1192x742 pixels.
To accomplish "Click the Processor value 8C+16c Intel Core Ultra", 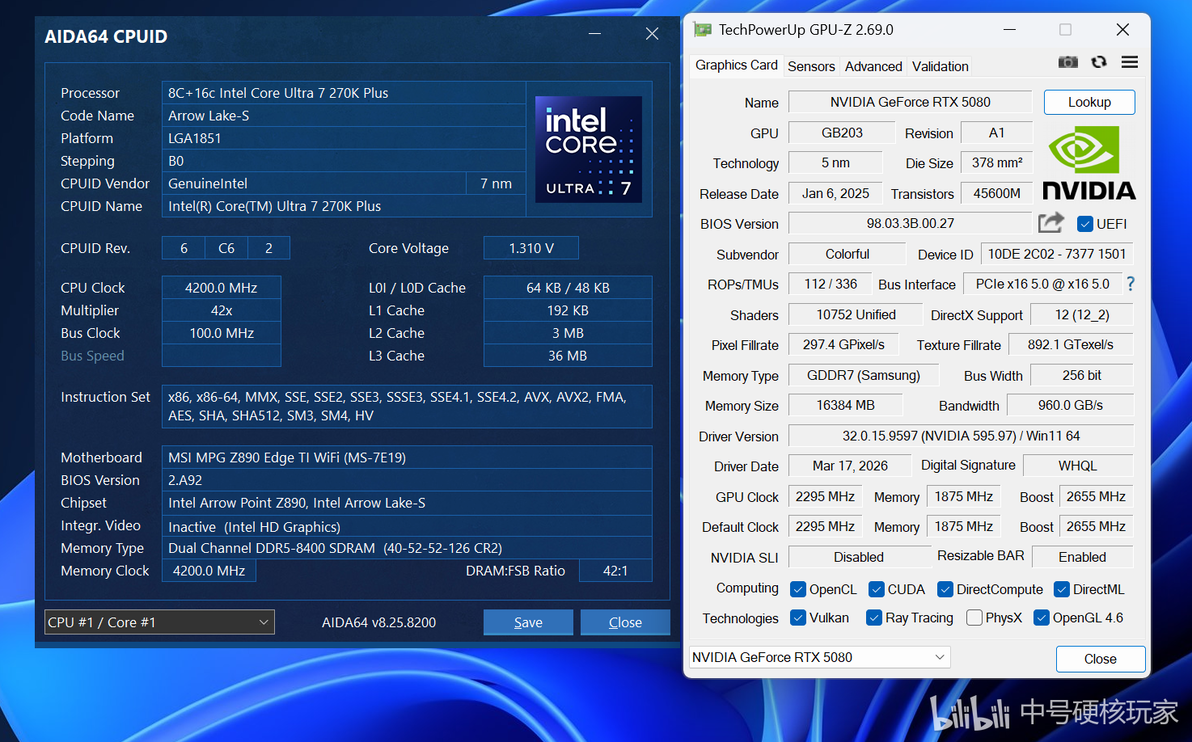I will click(x=344, y=93).
